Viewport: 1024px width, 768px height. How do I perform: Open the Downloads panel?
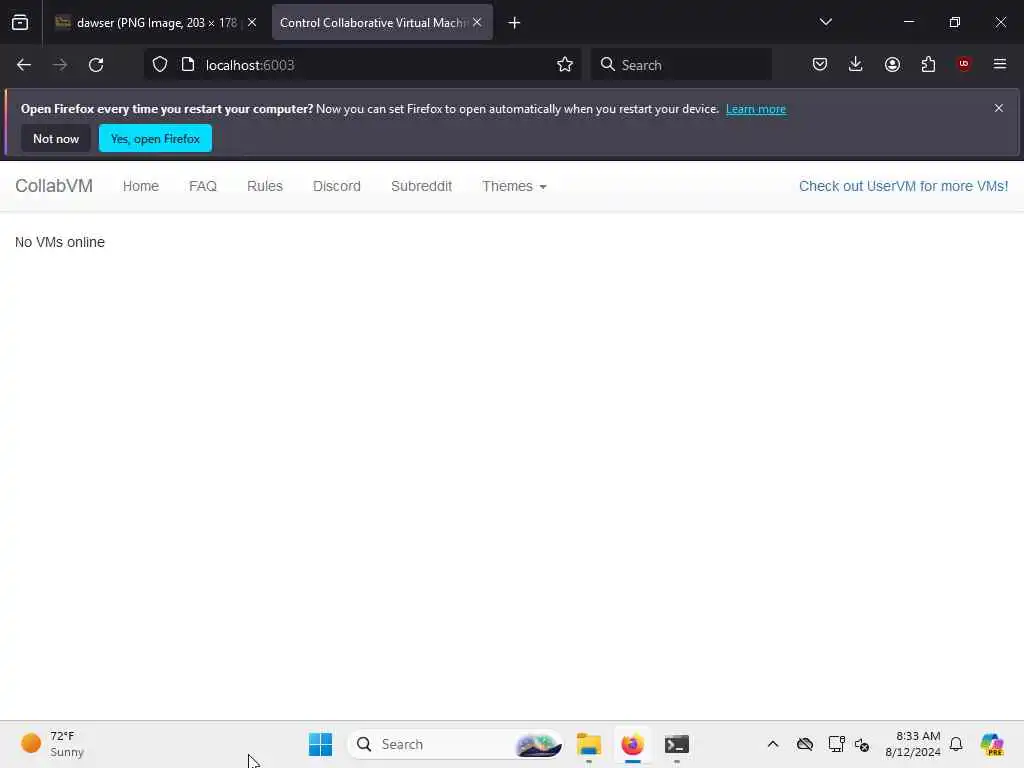856,64
